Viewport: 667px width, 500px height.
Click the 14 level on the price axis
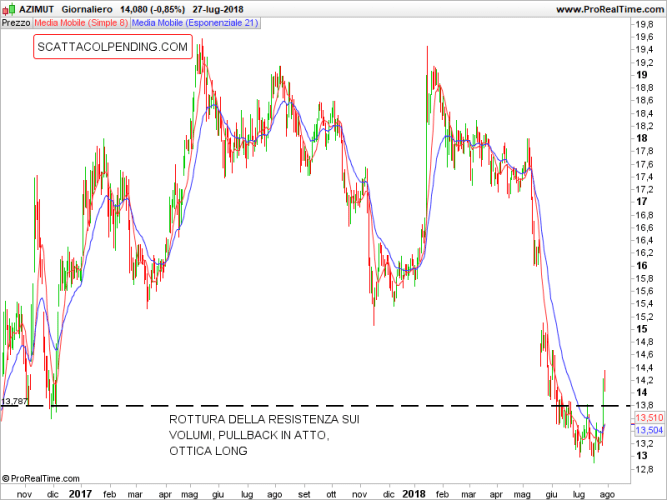pos(641,392)
